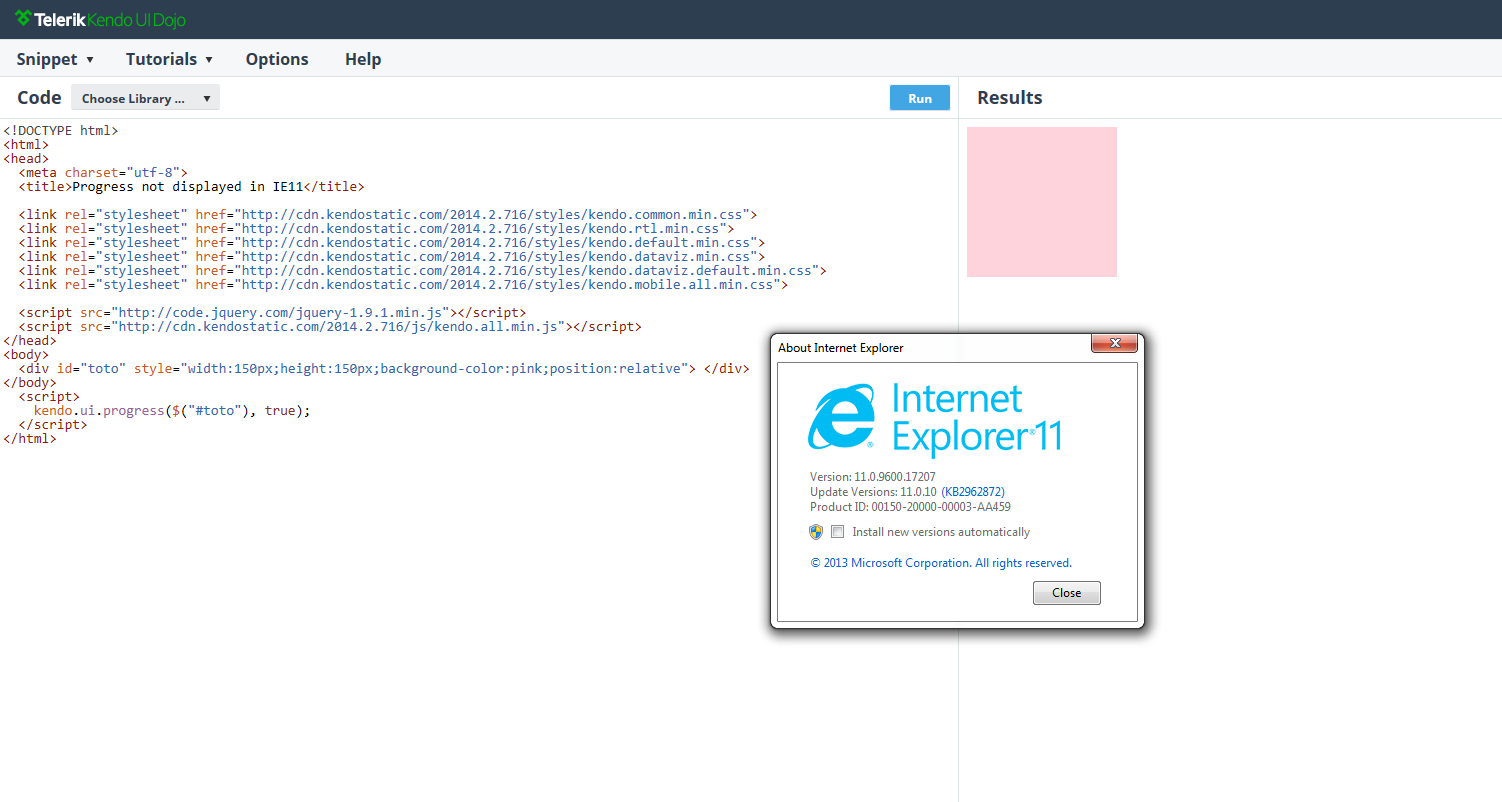Click the code line with kendo.mobile.all.min.css
1502x802 pixels.
(403, 285)
